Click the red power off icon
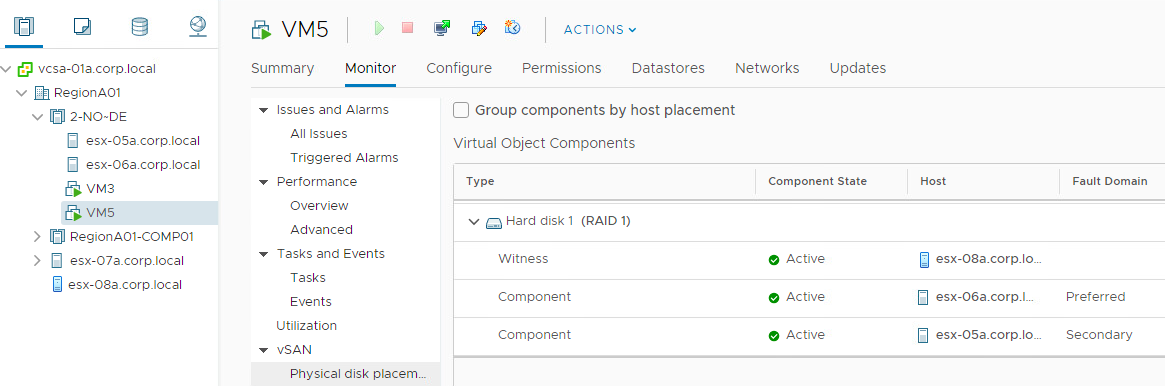 [x=407, y=28]
